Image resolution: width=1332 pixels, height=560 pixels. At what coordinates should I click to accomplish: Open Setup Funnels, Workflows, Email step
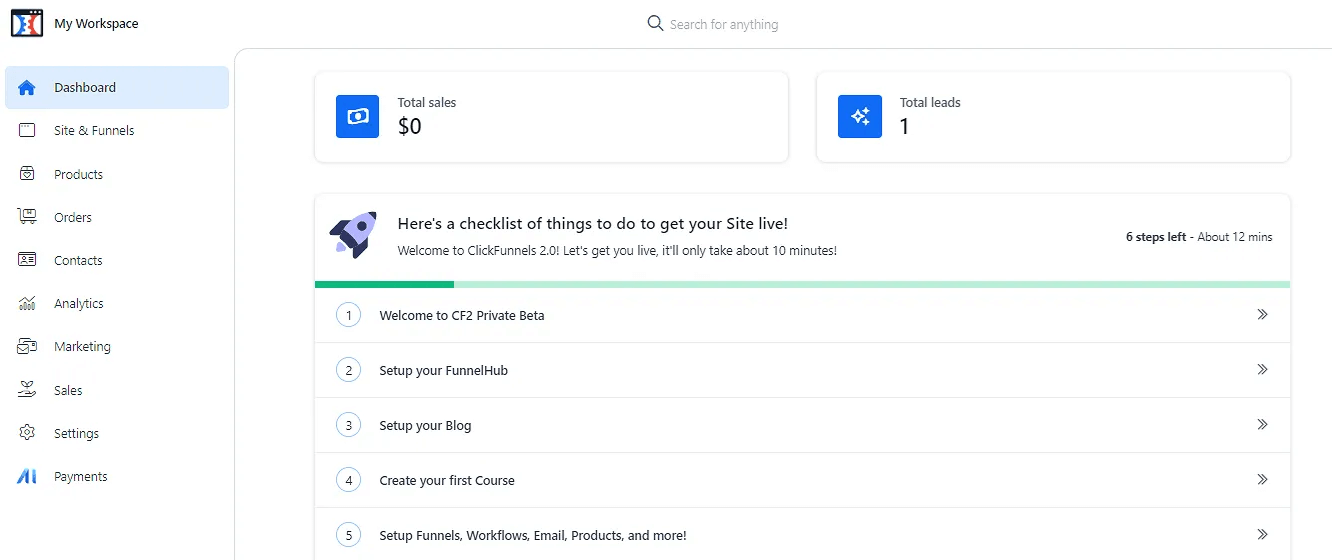click(x=802, y=535)
